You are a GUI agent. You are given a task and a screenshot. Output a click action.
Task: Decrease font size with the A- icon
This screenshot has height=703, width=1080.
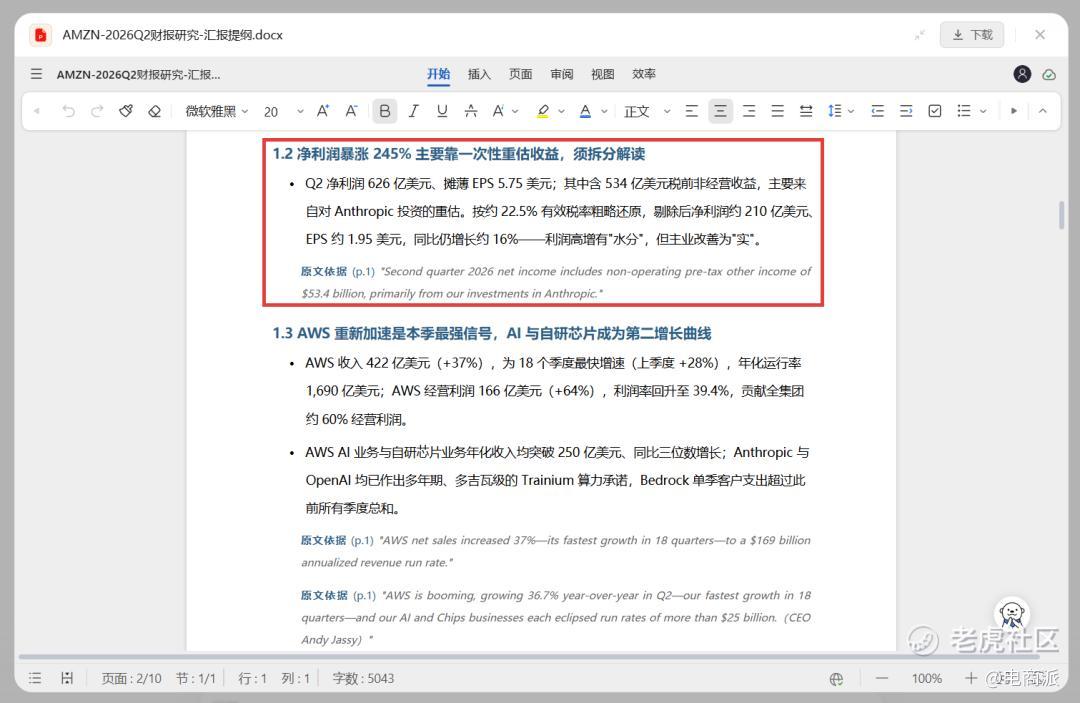pyautogui.click(x=351, y=111)
